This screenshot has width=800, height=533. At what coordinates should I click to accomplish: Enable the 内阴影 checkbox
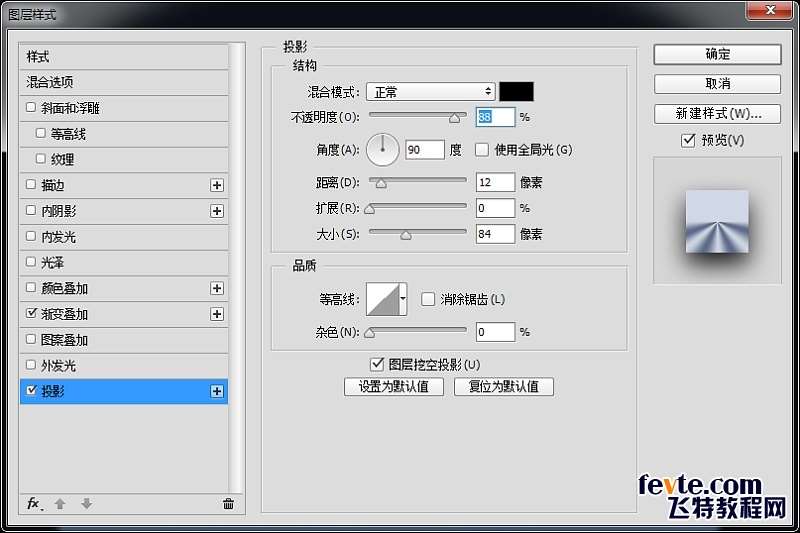(x=31, y=210)
